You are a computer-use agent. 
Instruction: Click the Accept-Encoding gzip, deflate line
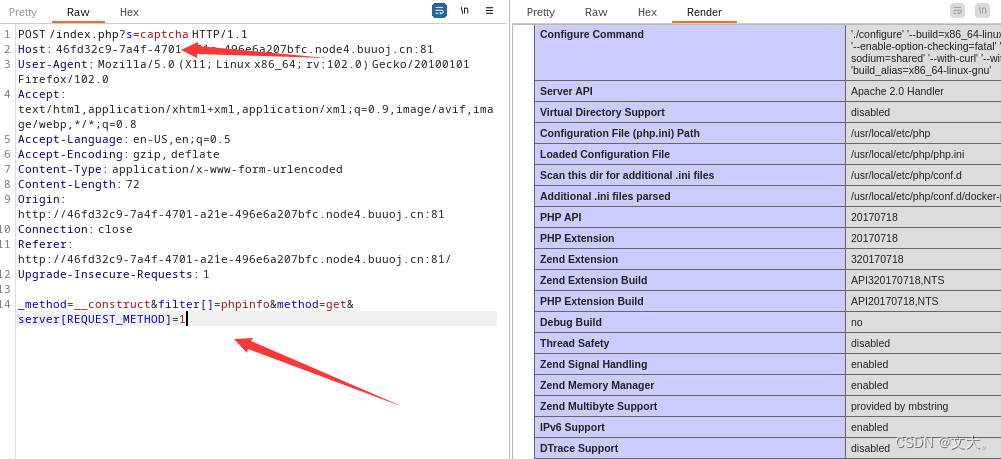[x=119, y=154]
